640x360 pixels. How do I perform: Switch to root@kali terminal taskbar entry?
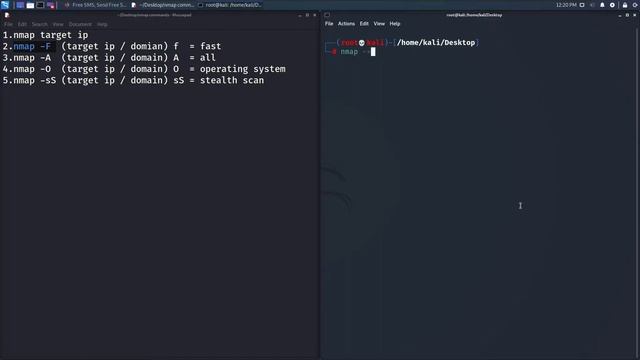pos(229,5)
